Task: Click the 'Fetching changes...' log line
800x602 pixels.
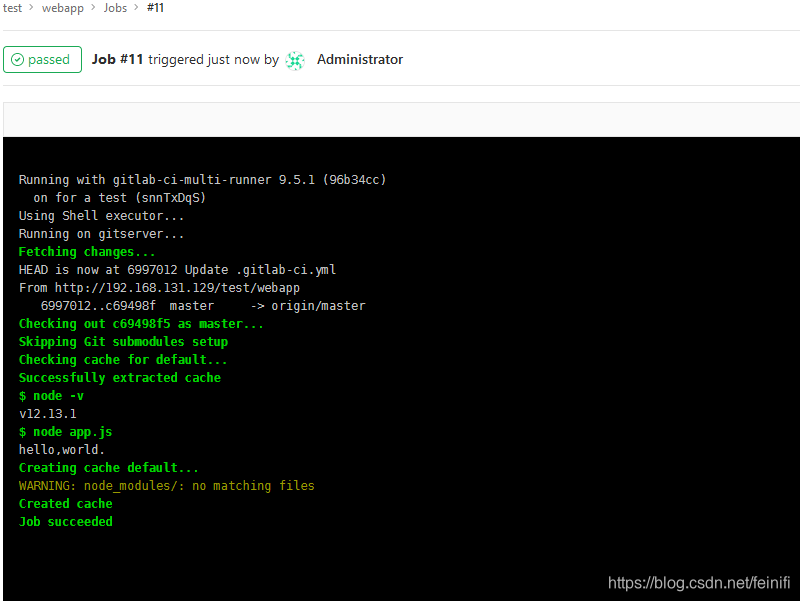Action: click(x=87, y=252)
